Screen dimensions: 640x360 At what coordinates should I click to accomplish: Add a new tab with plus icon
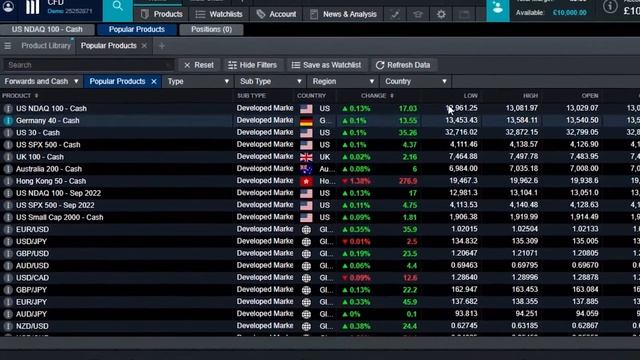point(162,46)
